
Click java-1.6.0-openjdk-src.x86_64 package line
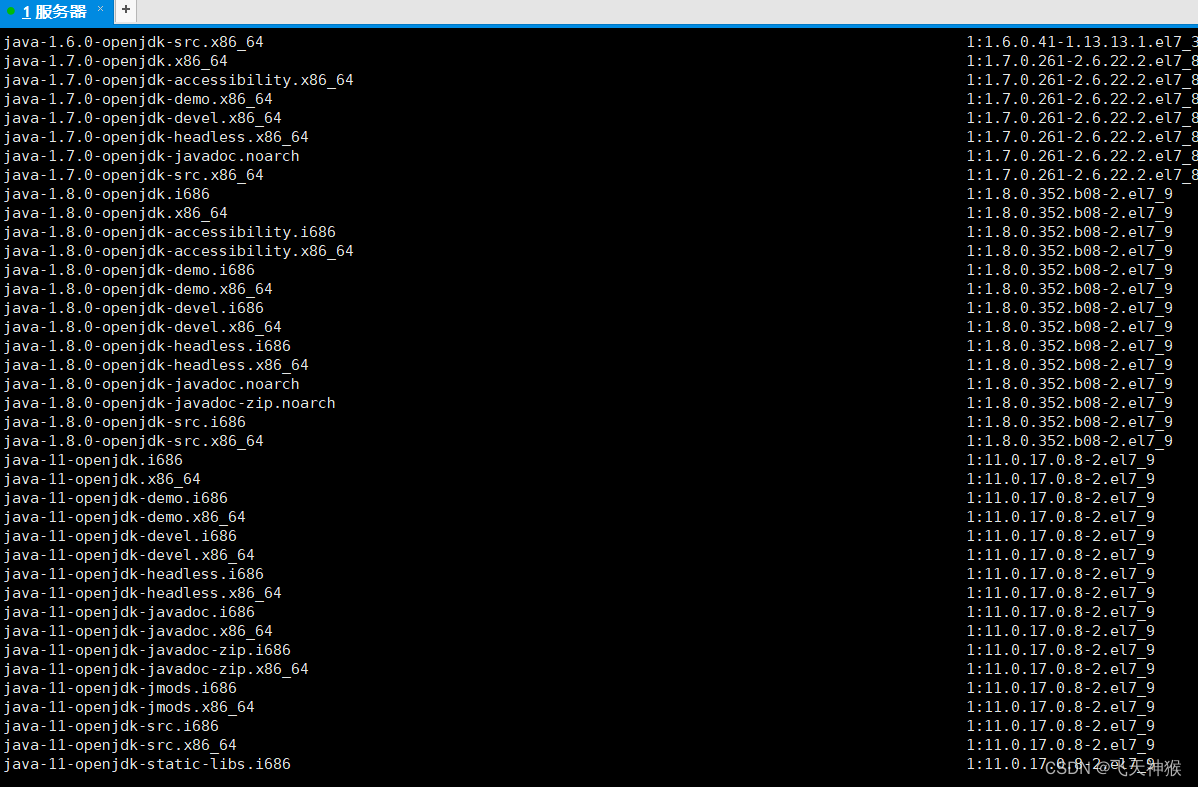[134, 42]
